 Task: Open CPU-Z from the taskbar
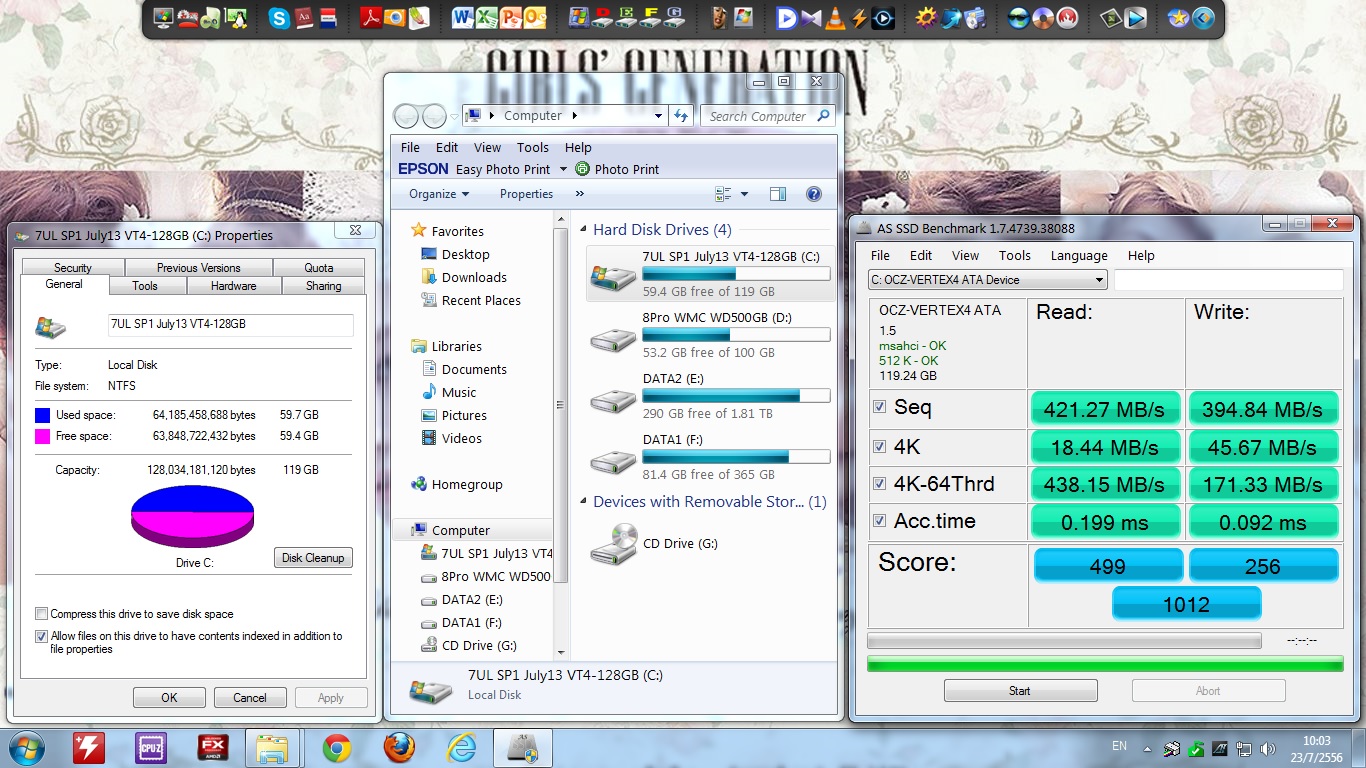point(151,748)
